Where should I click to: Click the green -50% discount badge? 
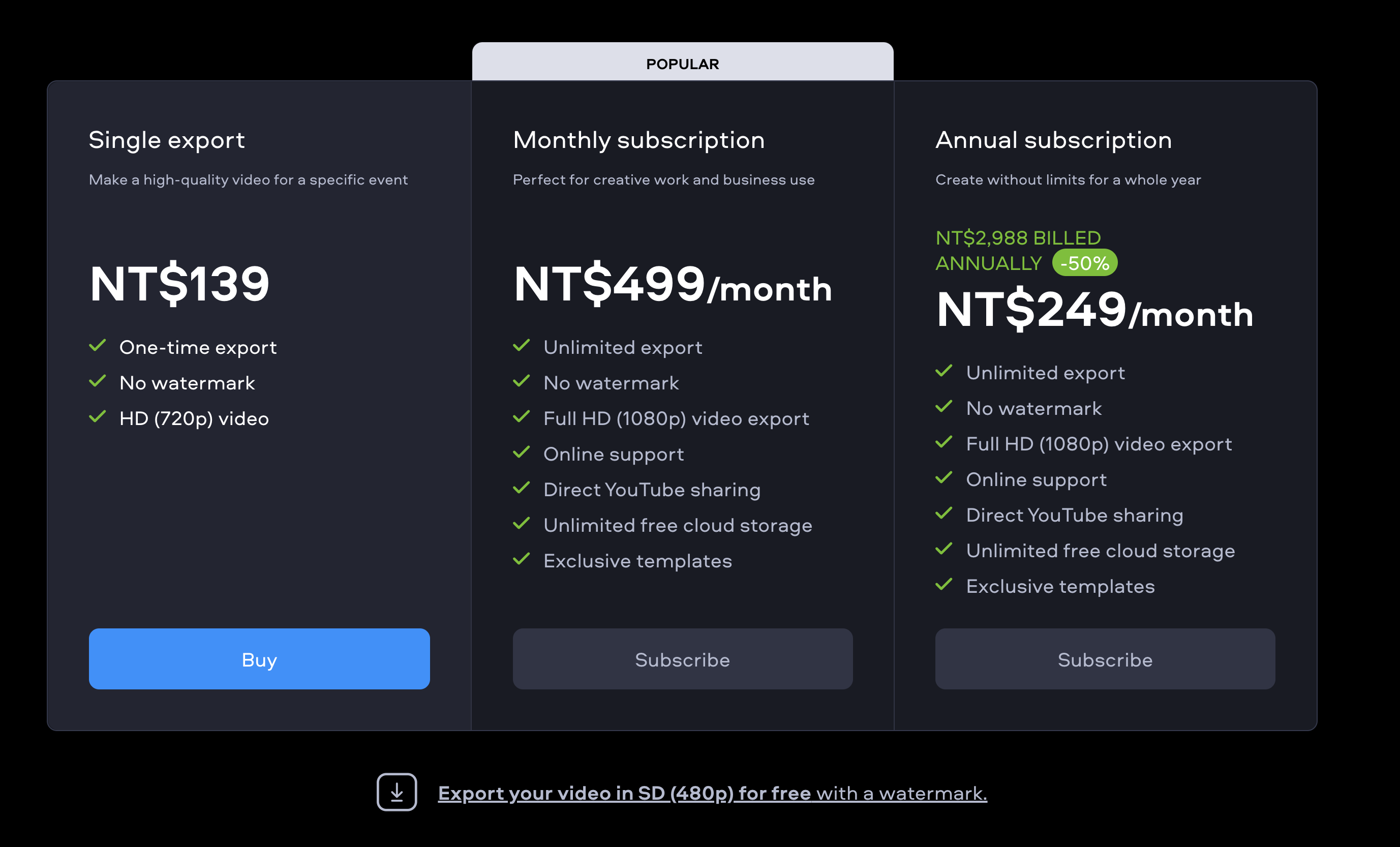[1084, 263]
